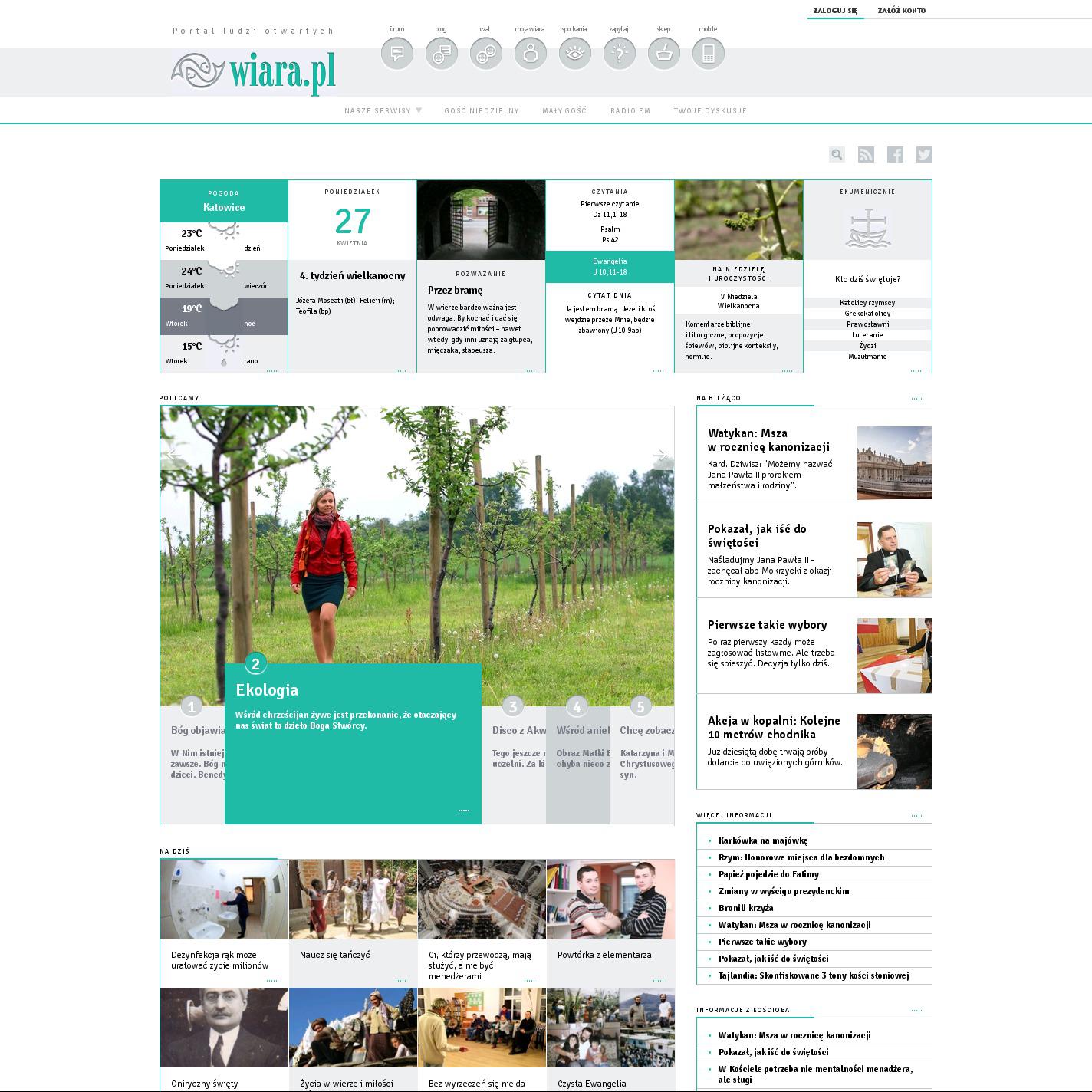Open the Przez bramę meditation
1092x1092 pixels.
(x=456, y=291)
